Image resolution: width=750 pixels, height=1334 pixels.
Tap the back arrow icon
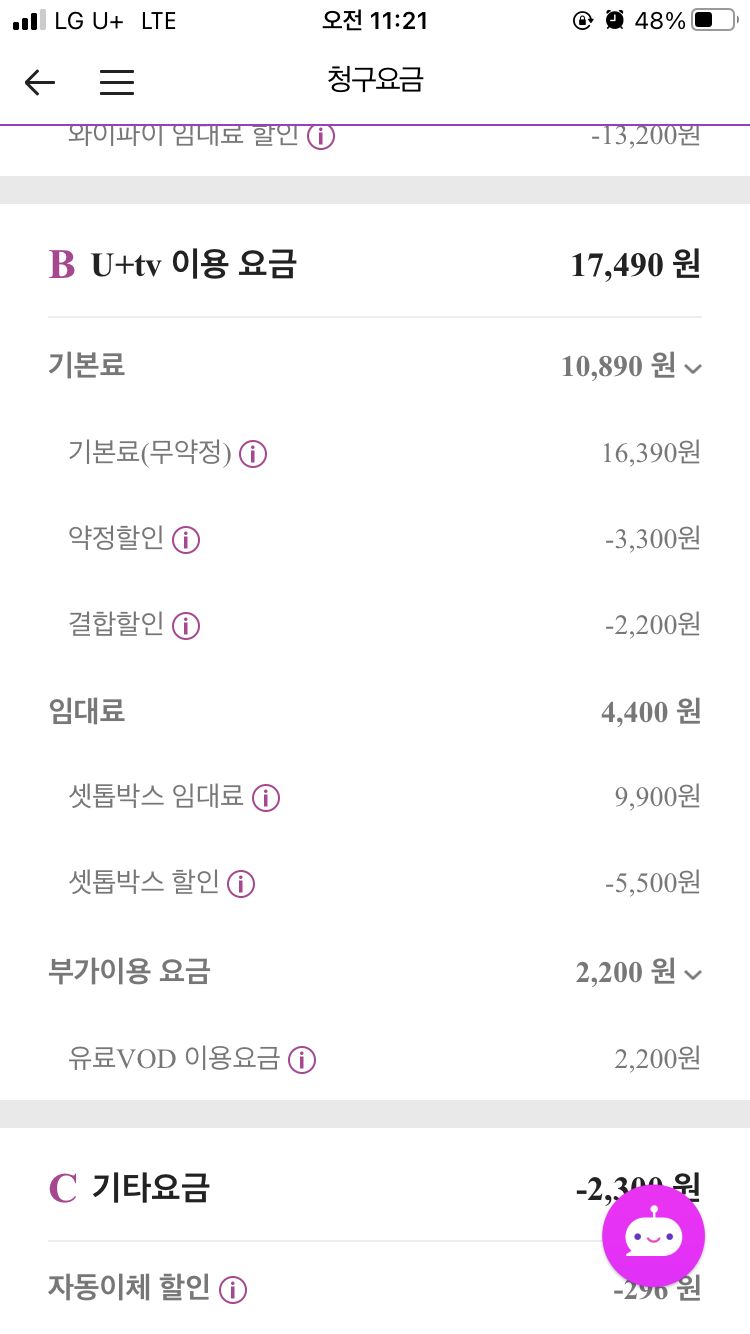coord(40,82)
